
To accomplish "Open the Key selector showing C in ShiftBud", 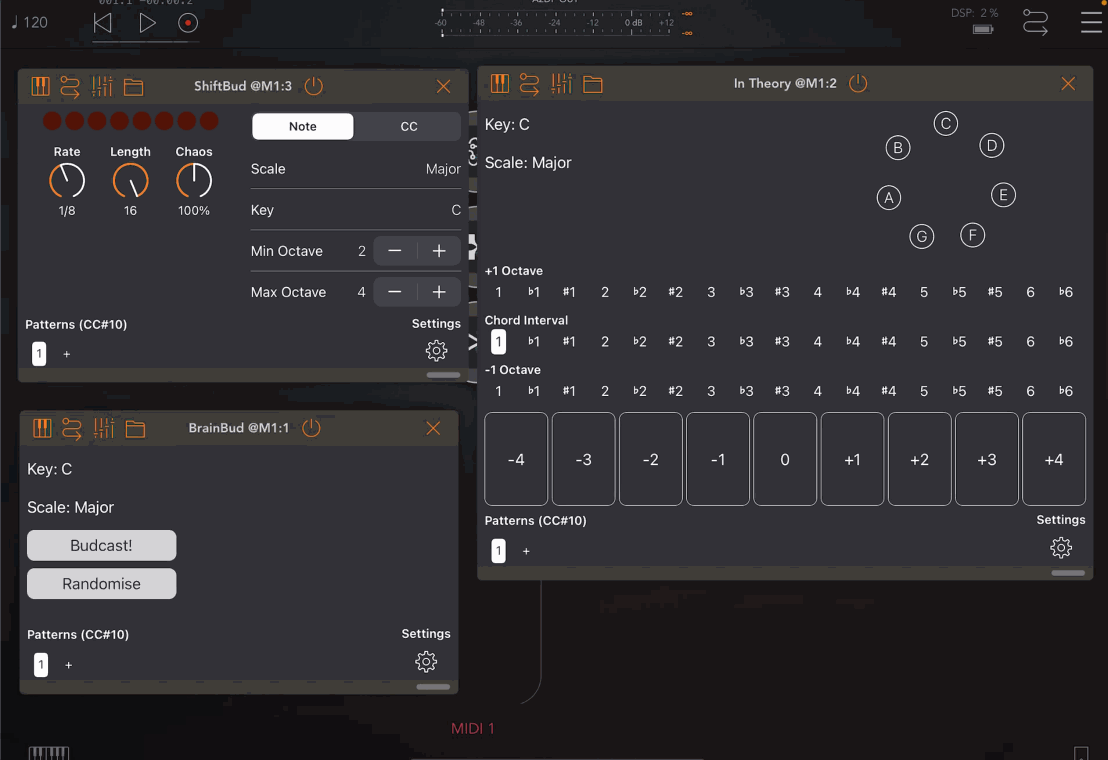I will click(355, 209).
